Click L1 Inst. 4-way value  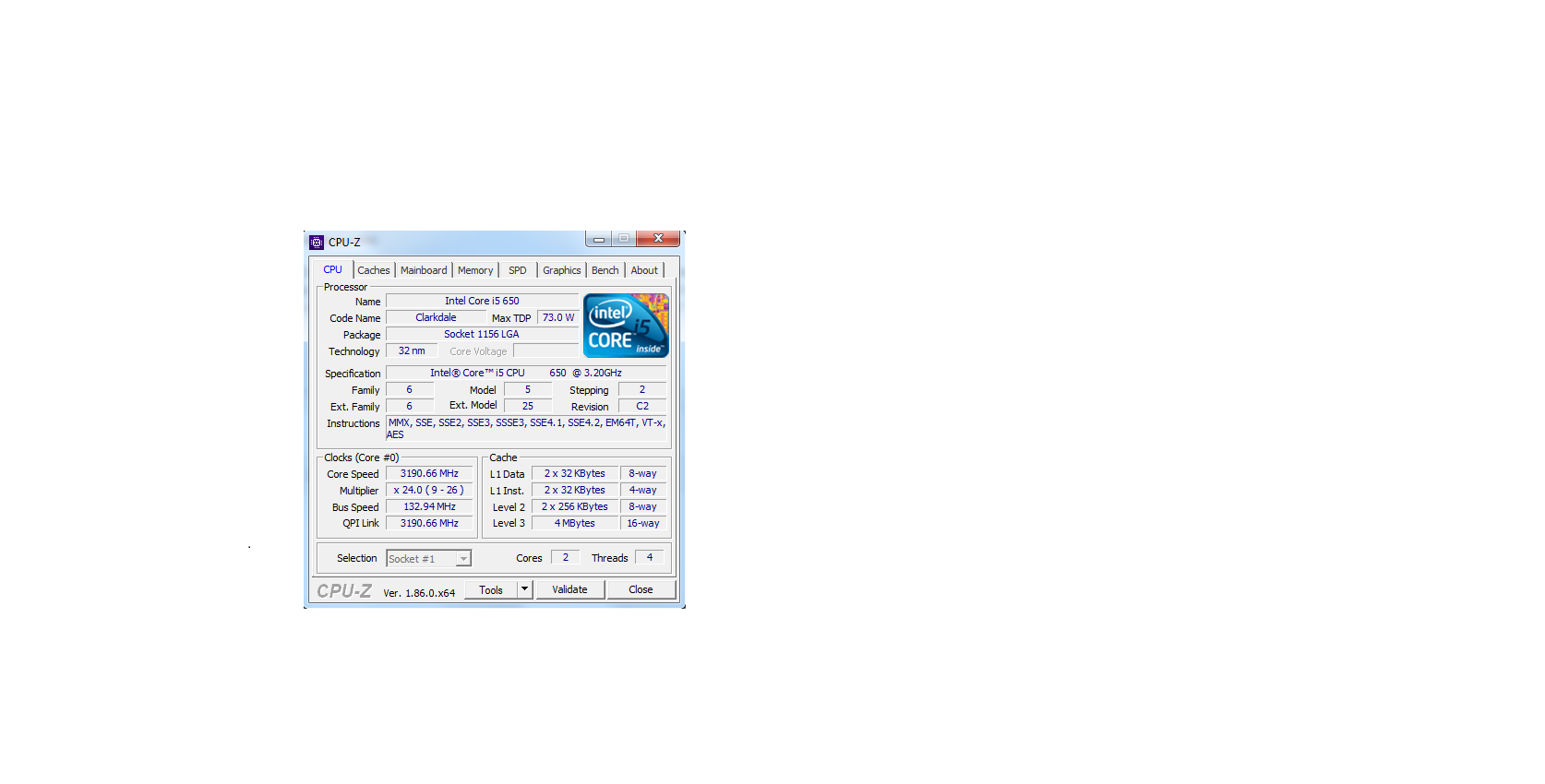pyautogui.click(x=643, y=490)
